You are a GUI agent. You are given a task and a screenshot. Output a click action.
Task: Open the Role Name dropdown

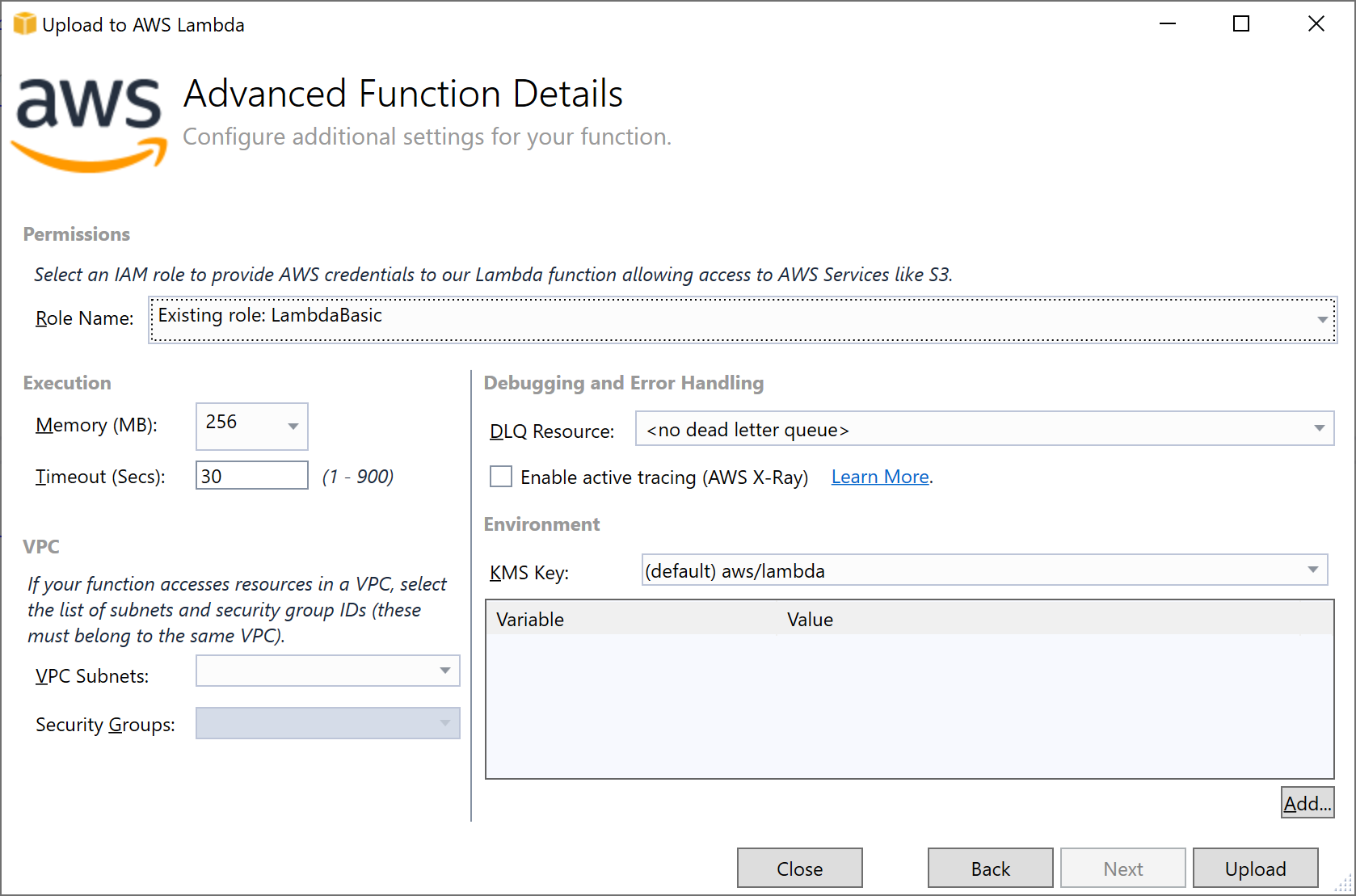743,319
